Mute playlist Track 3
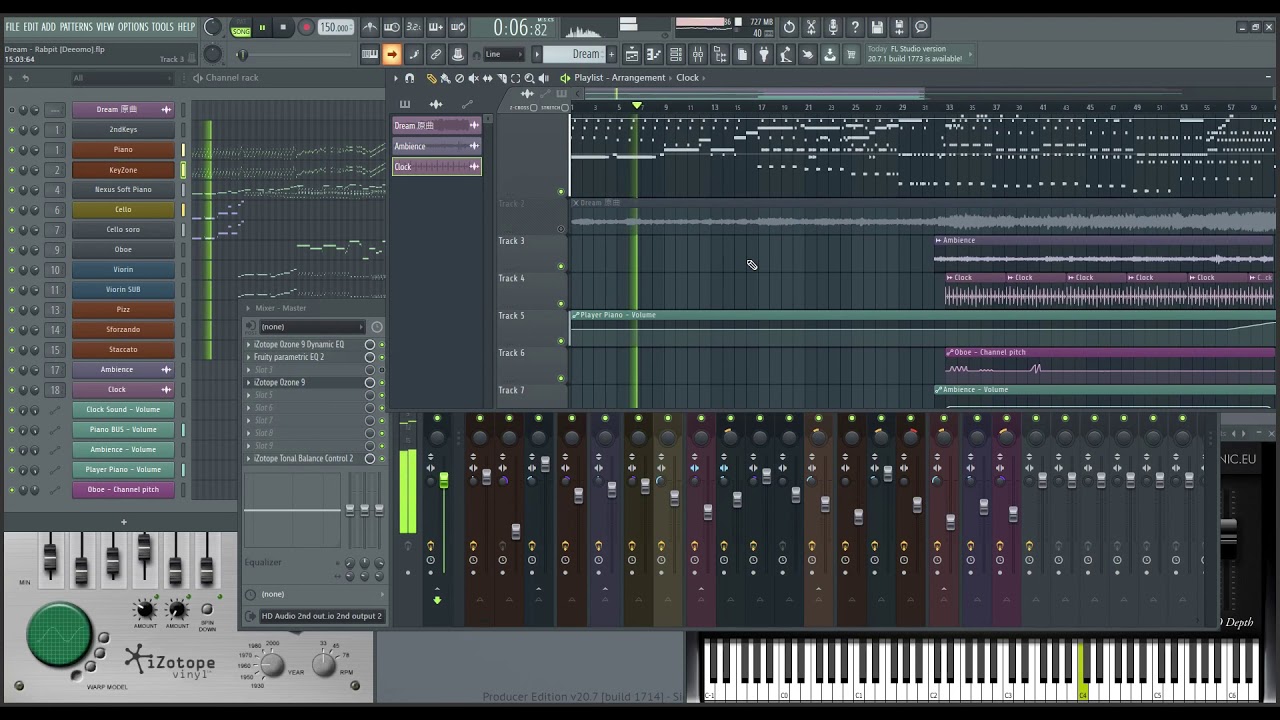Image resolution: width=1280 pixels, height=720 pixels. 560,266
